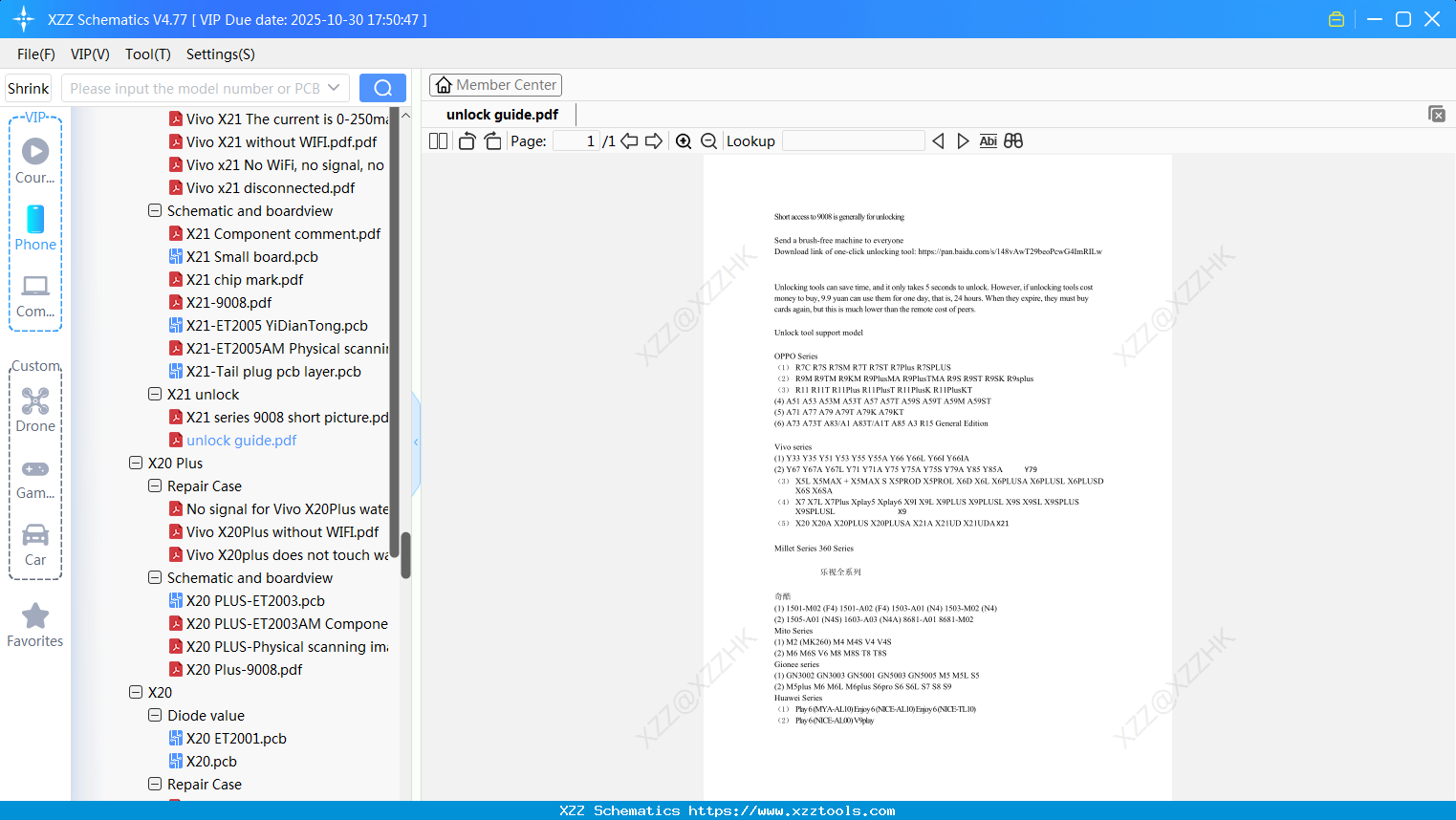Collapse the Repair Case folder under X20 Plus
The width and height of the screenshot is (1456, 820).
(x=155, y=486)
